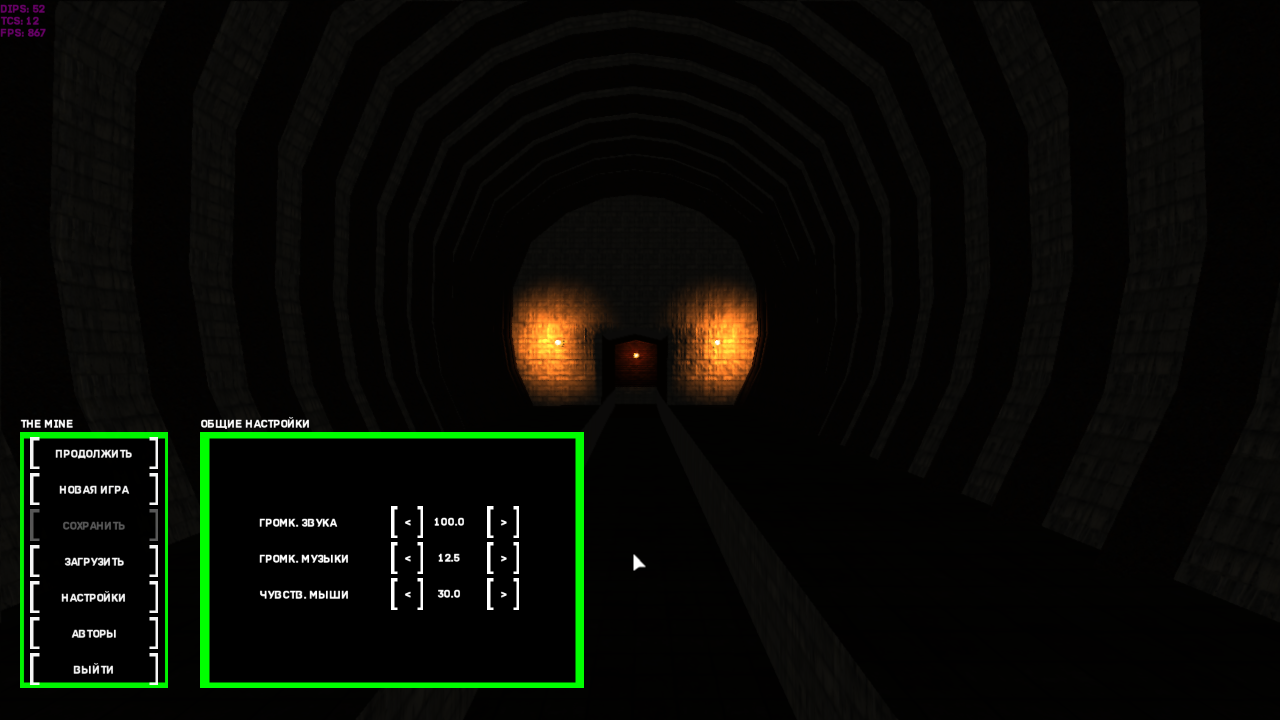Screen dimensions: 1280x720
Task: Decrease the Громк. звука value with left arrow
Action: [x=407, y=522]
